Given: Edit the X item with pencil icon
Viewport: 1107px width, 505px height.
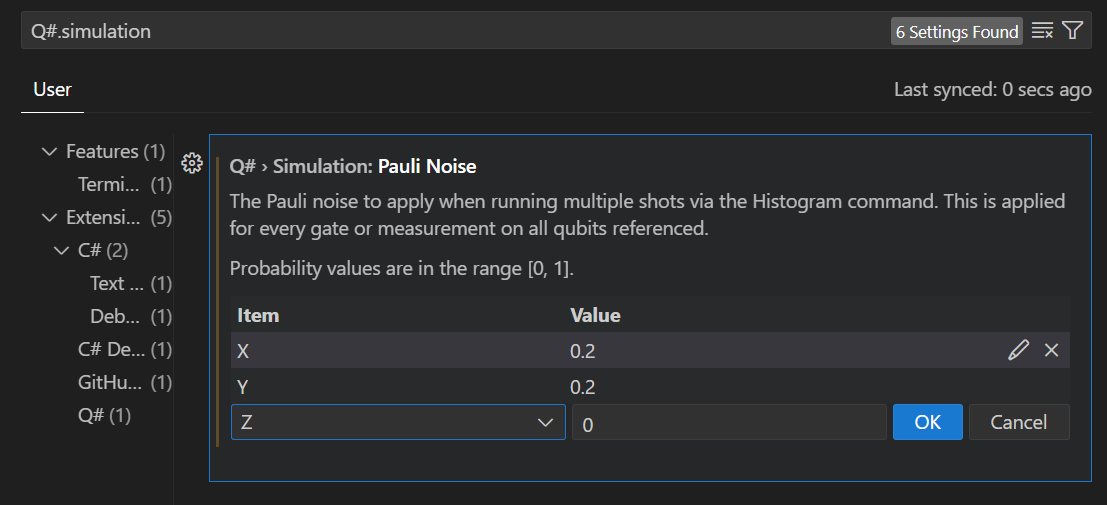Looking at the screenshot, I should click(1018, 350).
